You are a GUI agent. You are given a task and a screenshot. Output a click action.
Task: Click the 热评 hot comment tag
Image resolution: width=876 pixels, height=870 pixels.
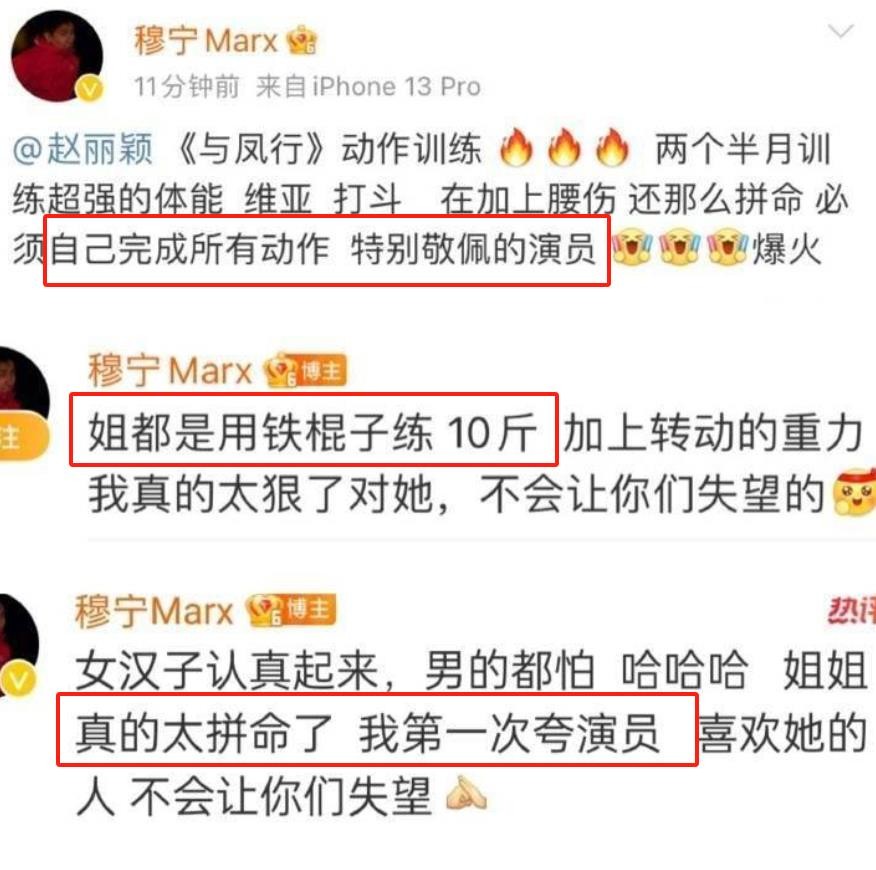pos(852,610)
